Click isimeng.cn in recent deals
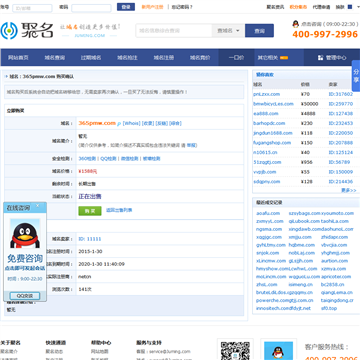This screenshot has width=360, height=360. 301,285
